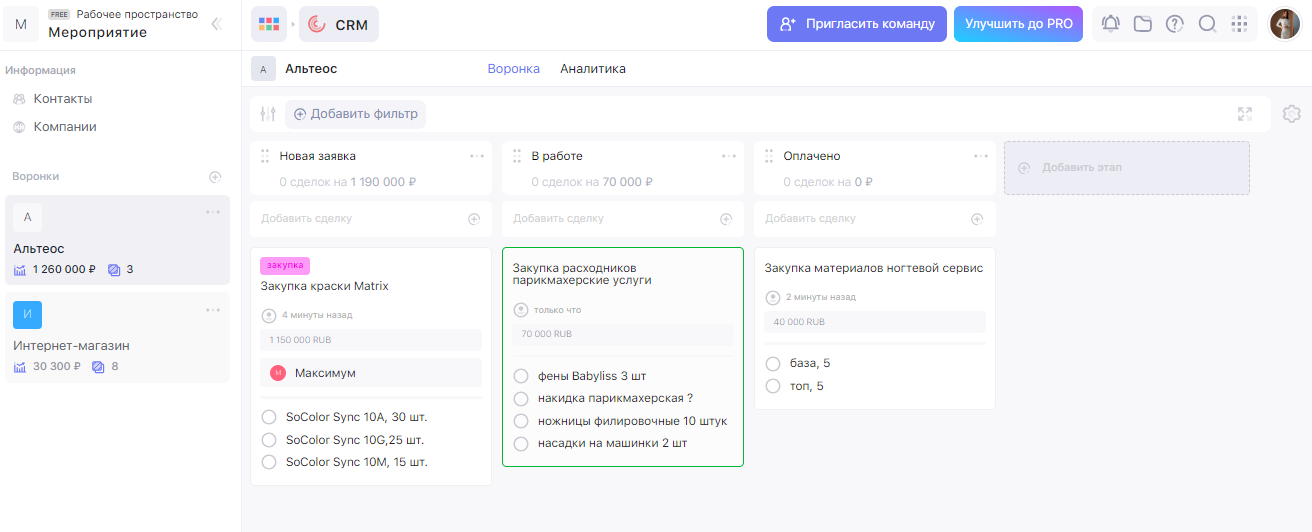Switch to the Воронка tab
1312x532 pixels.
[514, 69]
